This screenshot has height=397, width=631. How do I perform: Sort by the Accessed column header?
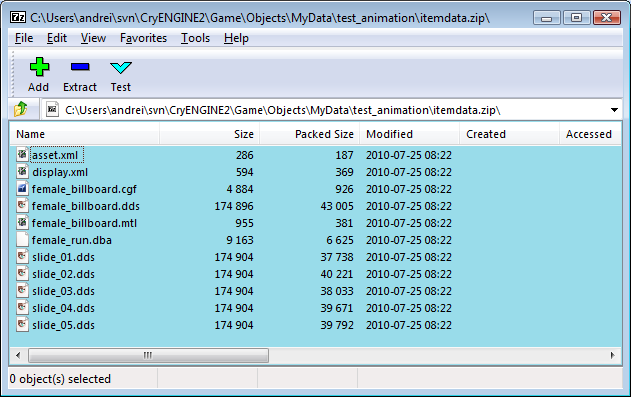pyautogui.click(x=590, y=134)
